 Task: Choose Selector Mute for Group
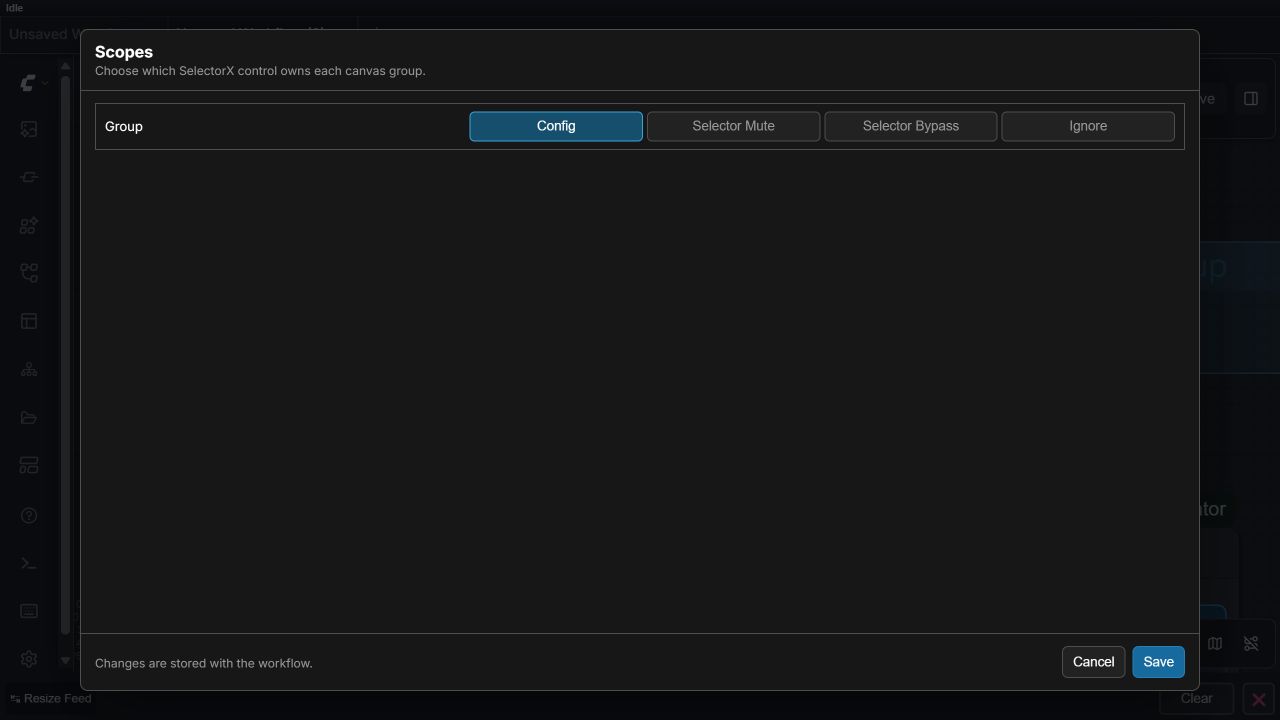click(733, 126)
